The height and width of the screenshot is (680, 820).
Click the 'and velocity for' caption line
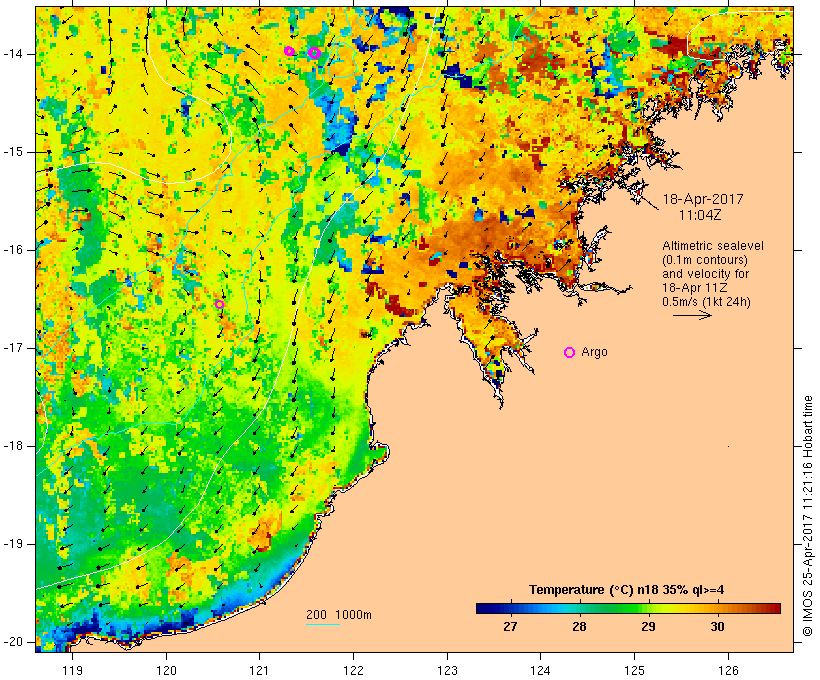[705, 274]
